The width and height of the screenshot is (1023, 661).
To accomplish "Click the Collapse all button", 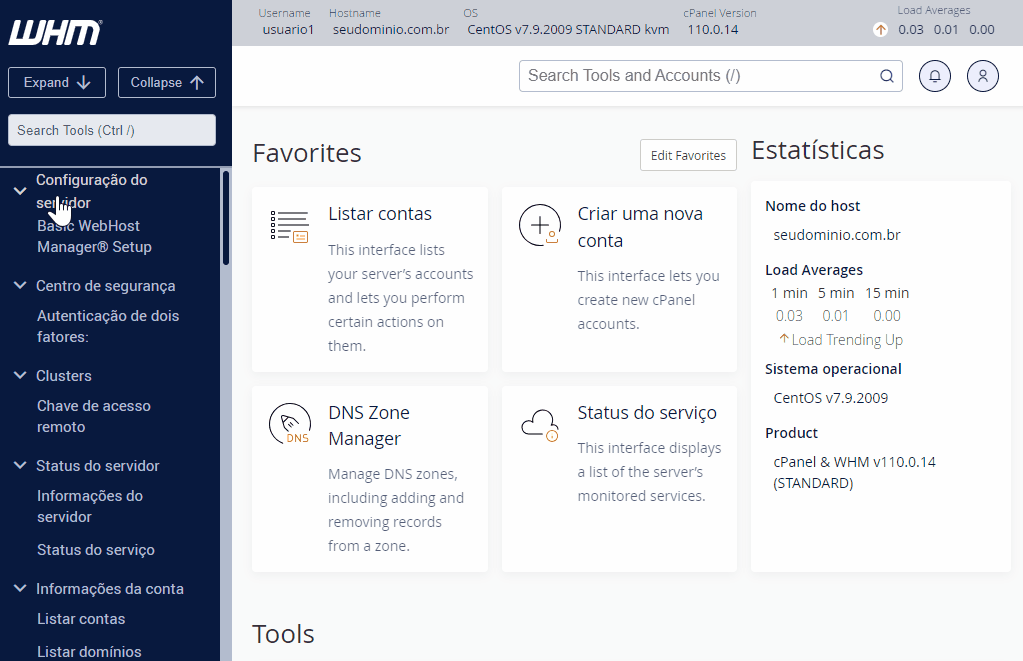I will [x=167, y=83].
